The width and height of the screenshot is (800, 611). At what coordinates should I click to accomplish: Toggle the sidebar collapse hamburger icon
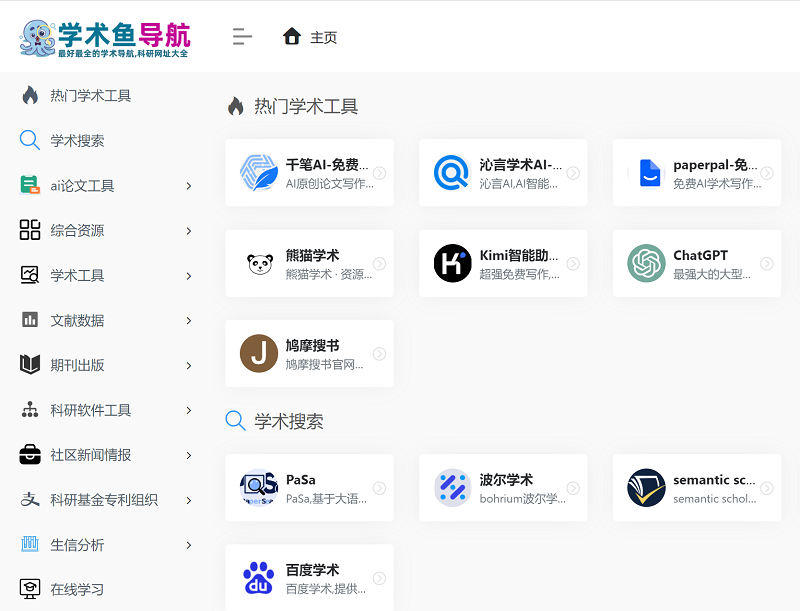[x=242, y=37]
